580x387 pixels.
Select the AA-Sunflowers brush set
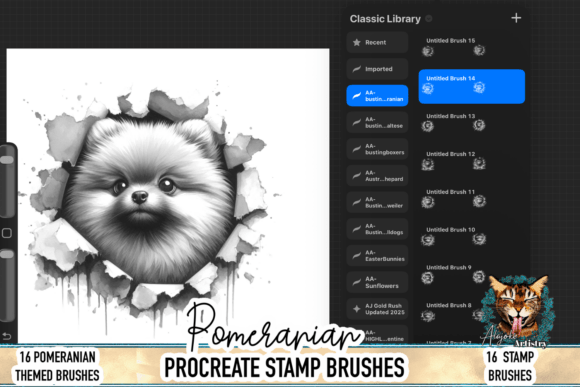[377, 282]
